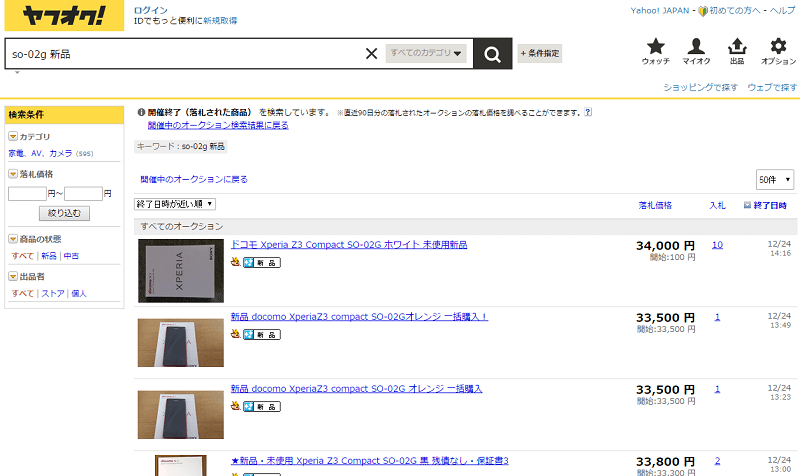The image size is (800, 476).
Task: Collapse the 落札価格 filter section
Action: 13,174
